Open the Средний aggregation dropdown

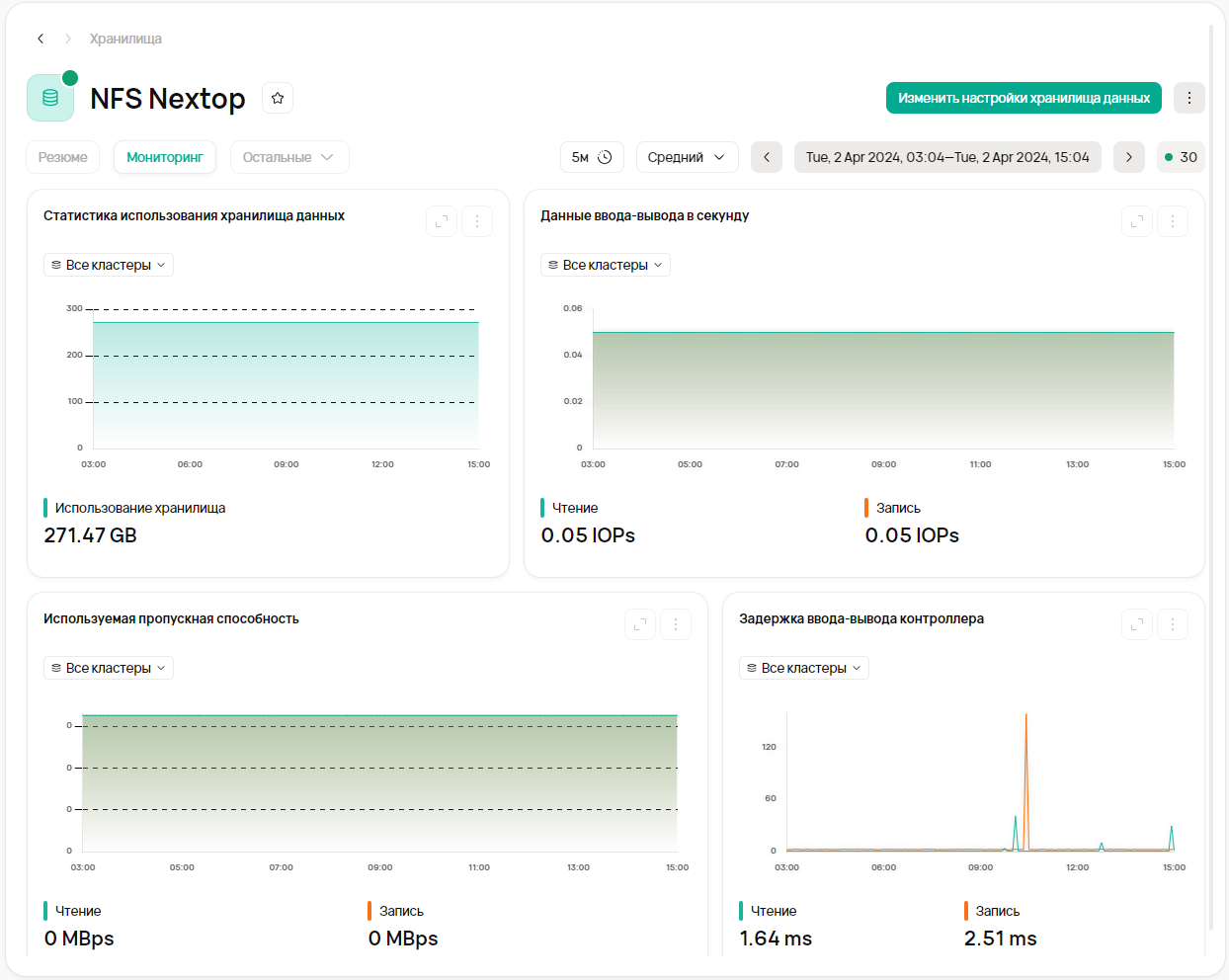(687, 157)
